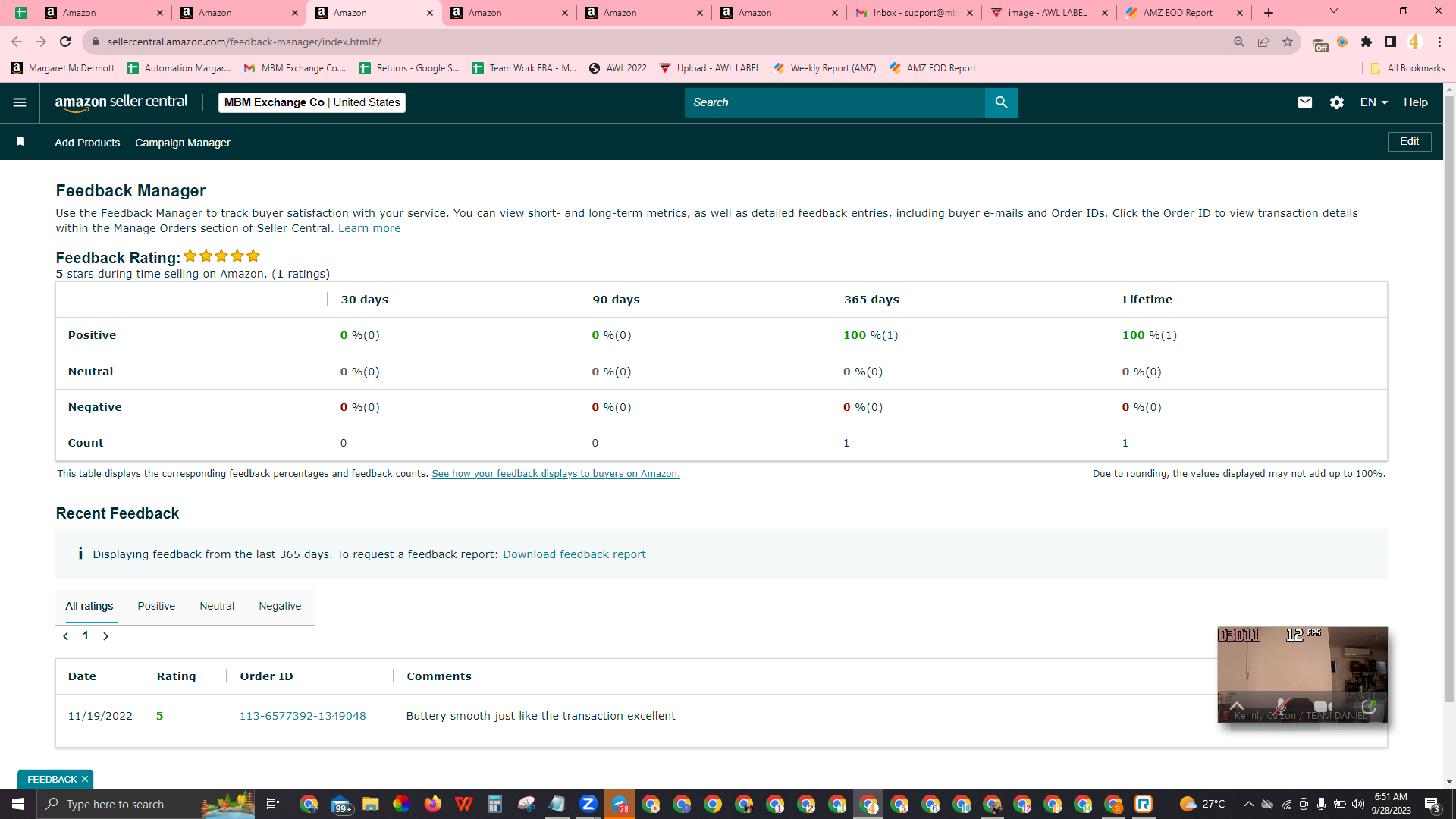The width and height of the screenshot is (1456, 819).
Task: Click the FEEDBACK button at bottom left
Action: pyautogui.click(x=52, y=779)
